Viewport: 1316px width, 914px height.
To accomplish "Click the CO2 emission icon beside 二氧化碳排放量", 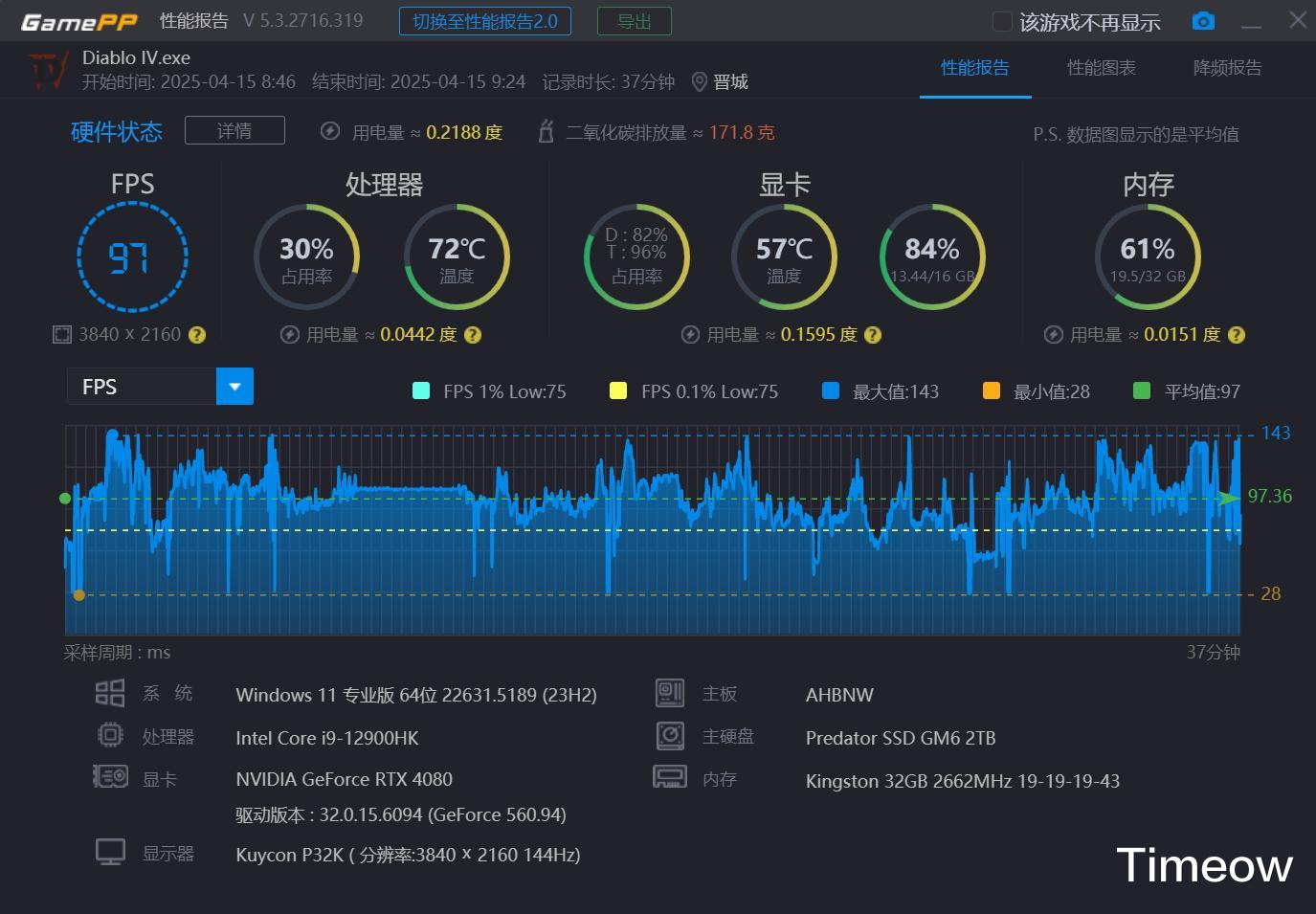I will pos(546,131).
